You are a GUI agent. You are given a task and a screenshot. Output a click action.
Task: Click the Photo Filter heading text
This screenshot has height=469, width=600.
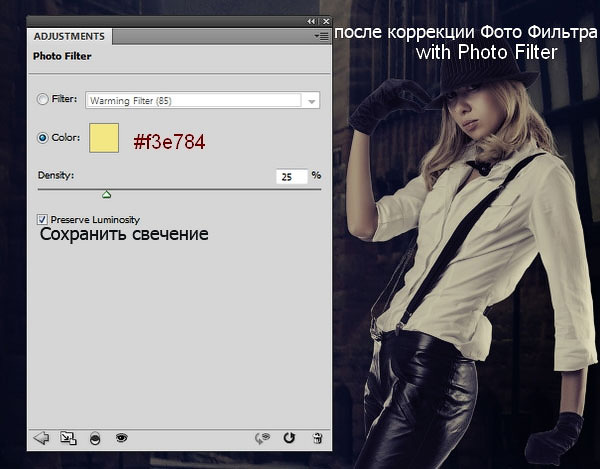62,56
